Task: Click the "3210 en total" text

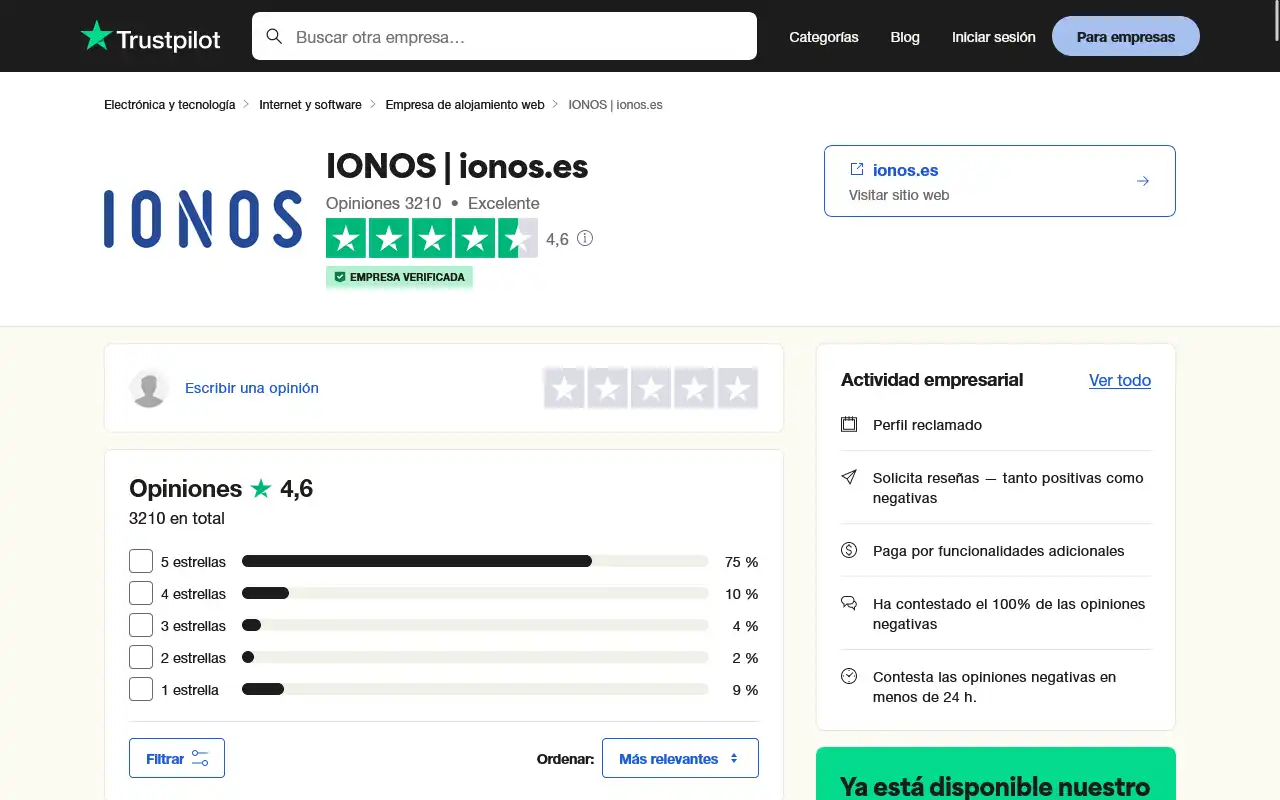Action: [x=177, y=518]
